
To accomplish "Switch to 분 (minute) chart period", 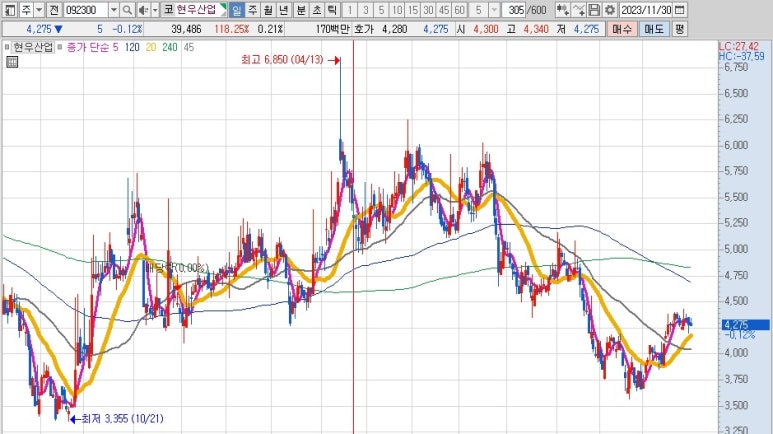I will click(301, 9).
